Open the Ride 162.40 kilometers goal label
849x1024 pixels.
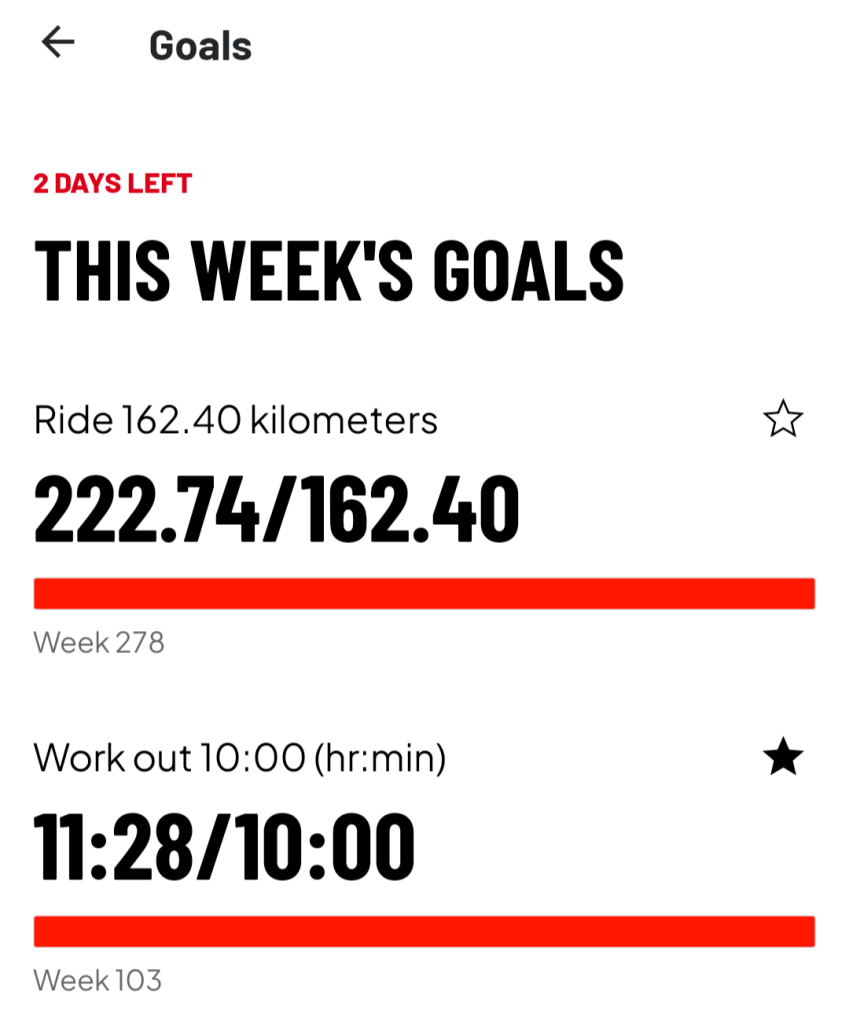point(235,421)
